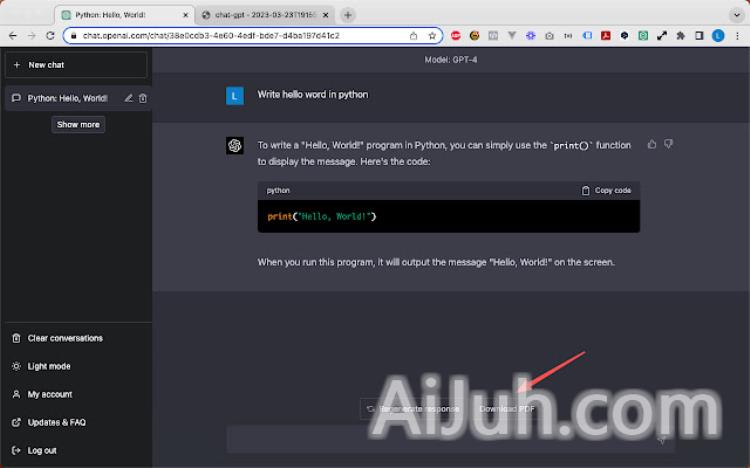Click Regenerate response button

(x=412, y=408)
